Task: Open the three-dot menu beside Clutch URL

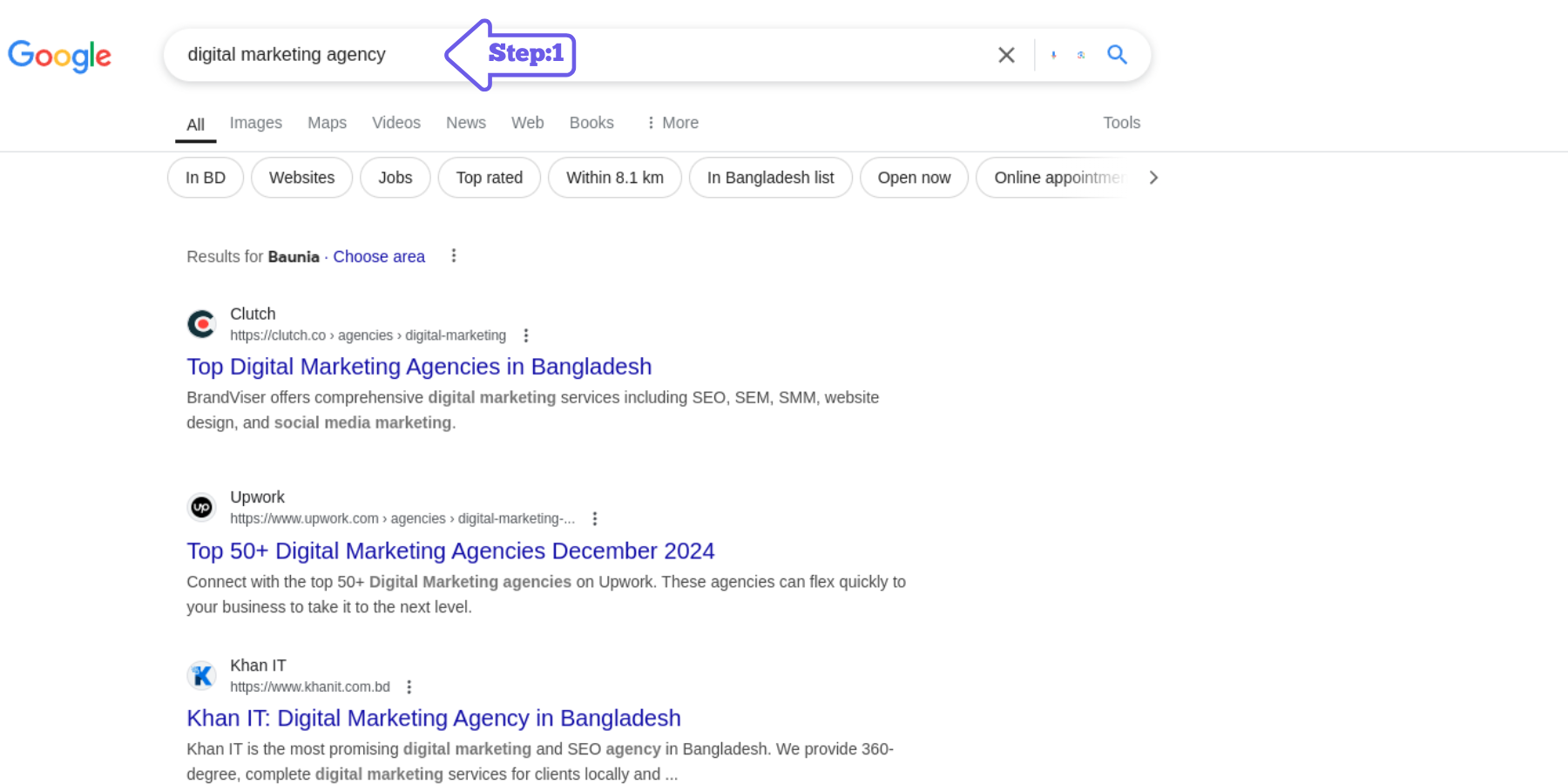Action: coord(525,335)
